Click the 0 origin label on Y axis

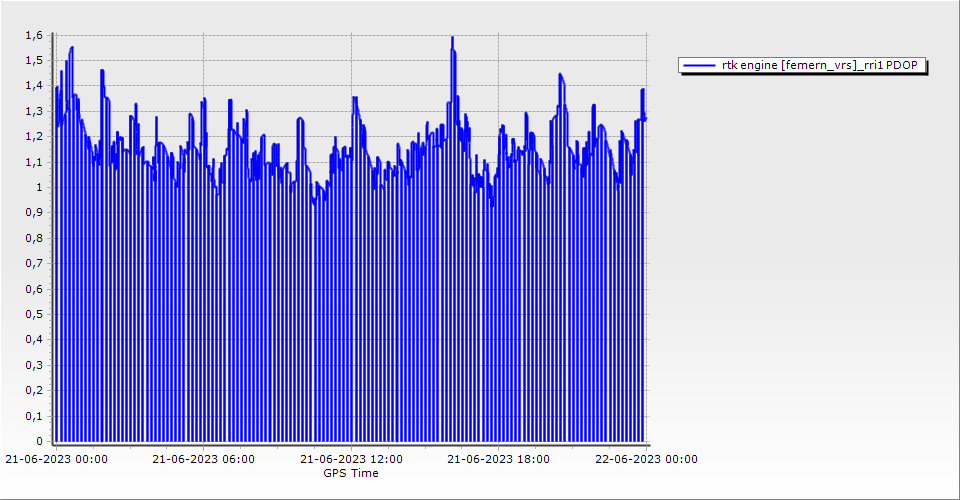tap(39, 441)
